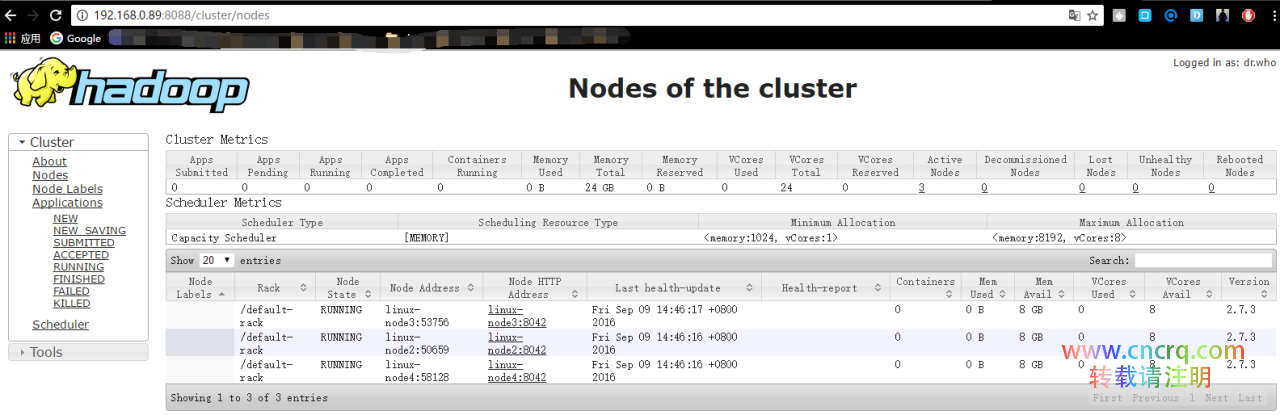Sort table by Rack column

[x=275, y=288]
